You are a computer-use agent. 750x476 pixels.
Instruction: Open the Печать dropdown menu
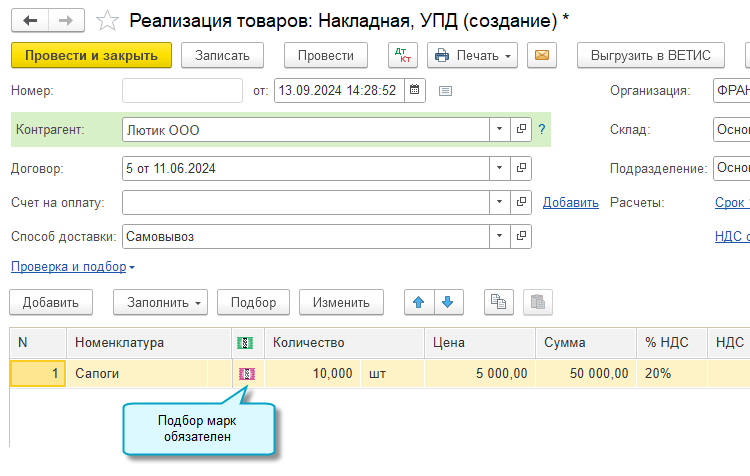[472, 55]
